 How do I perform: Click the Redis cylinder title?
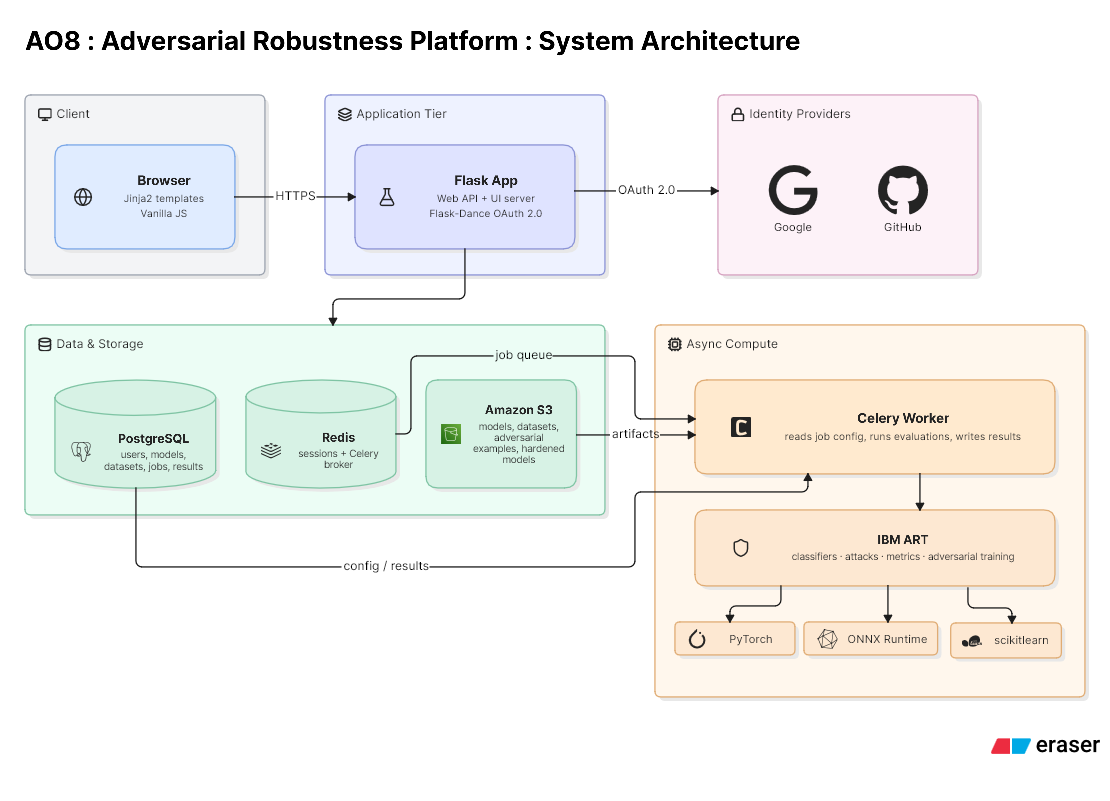tap(338, 437)
